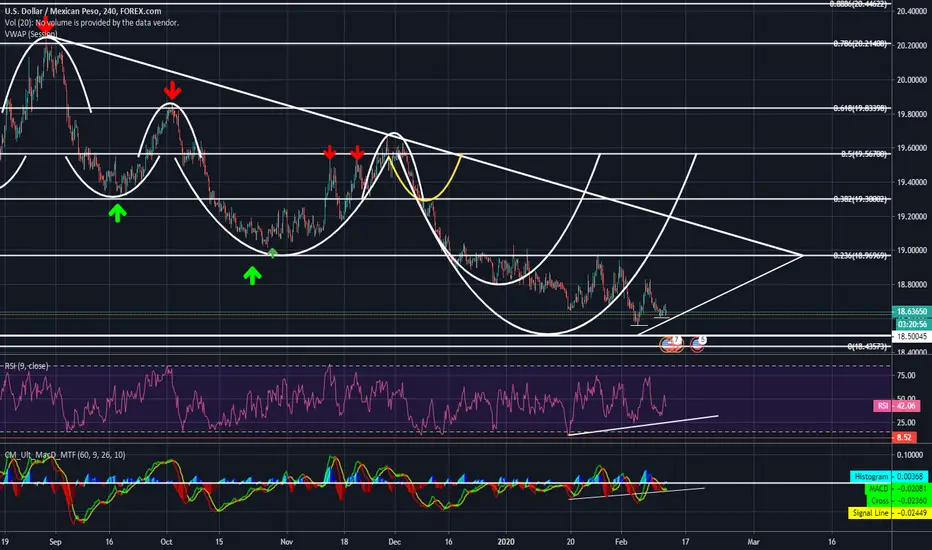Click the 2020 label on the time axis
Screen dimensions: 932x550
pos(506,542)
